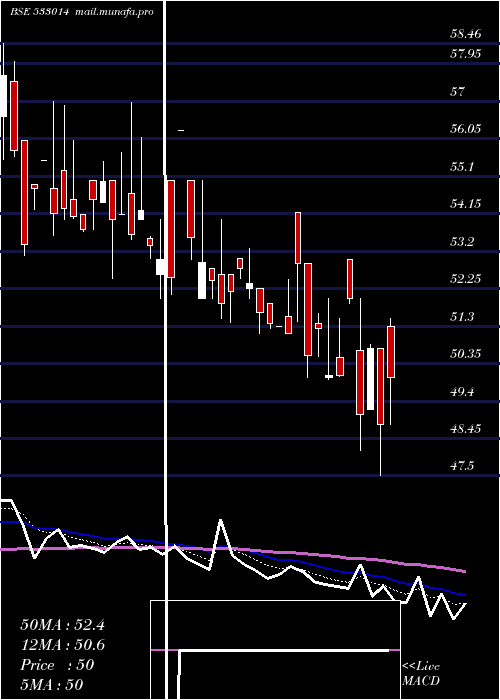The image size is (500, 700).
Task: Click the 12MA : 50.6 readout
Action: (62, 645)
